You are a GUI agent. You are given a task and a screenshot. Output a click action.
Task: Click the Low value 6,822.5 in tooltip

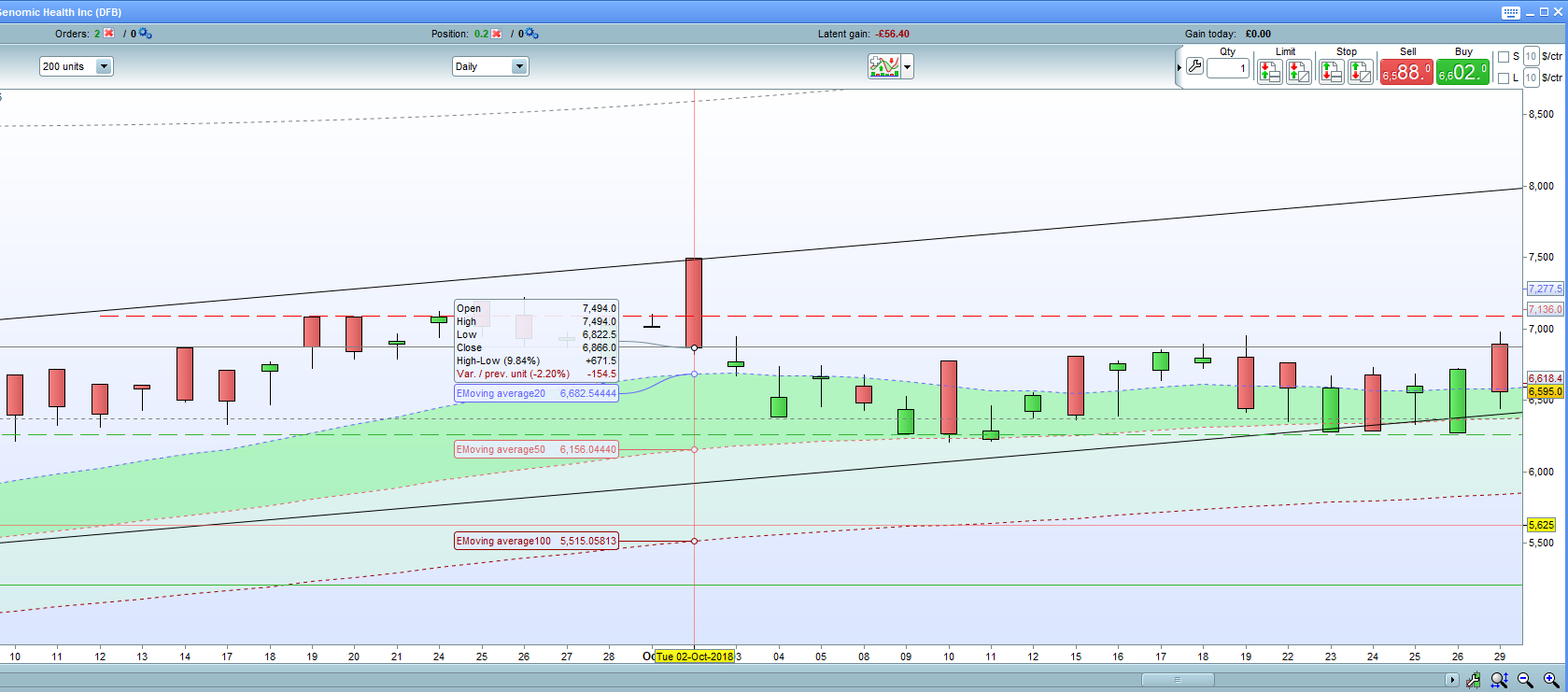pos(599,334)
